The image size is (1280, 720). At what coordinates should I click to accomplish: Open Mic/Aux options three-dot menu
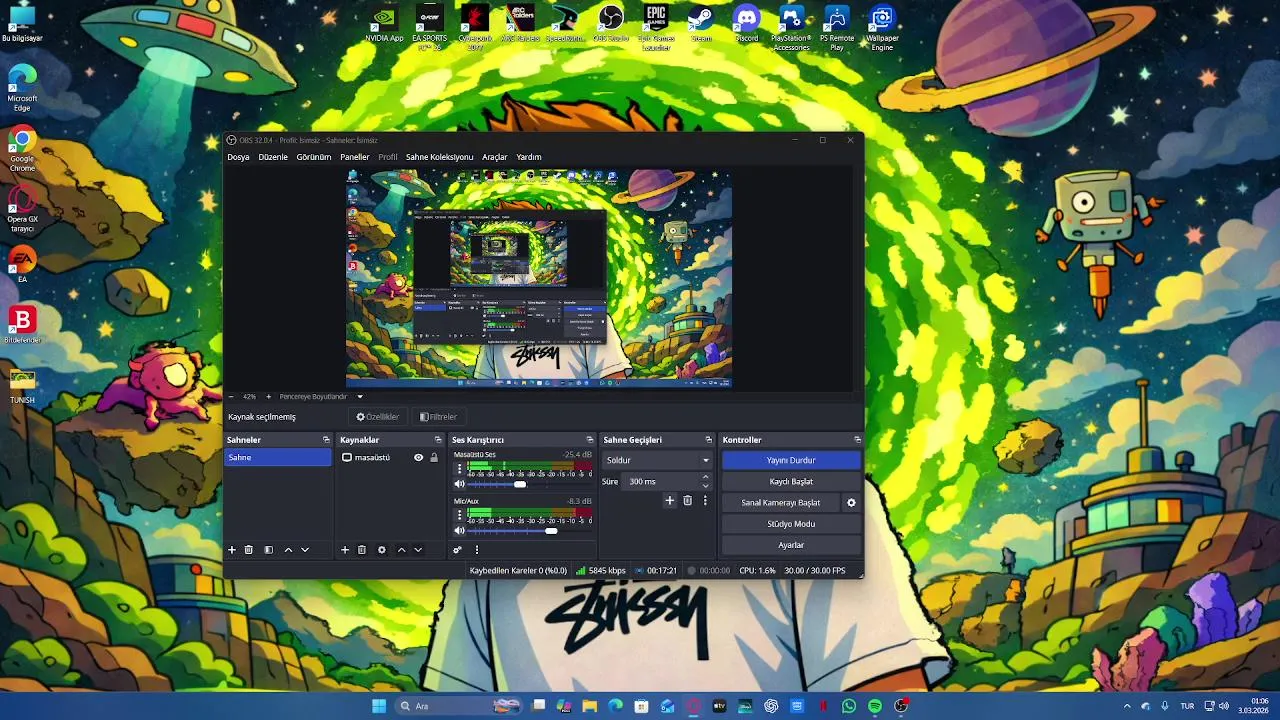pyautogui.click(x=460, y=515)
